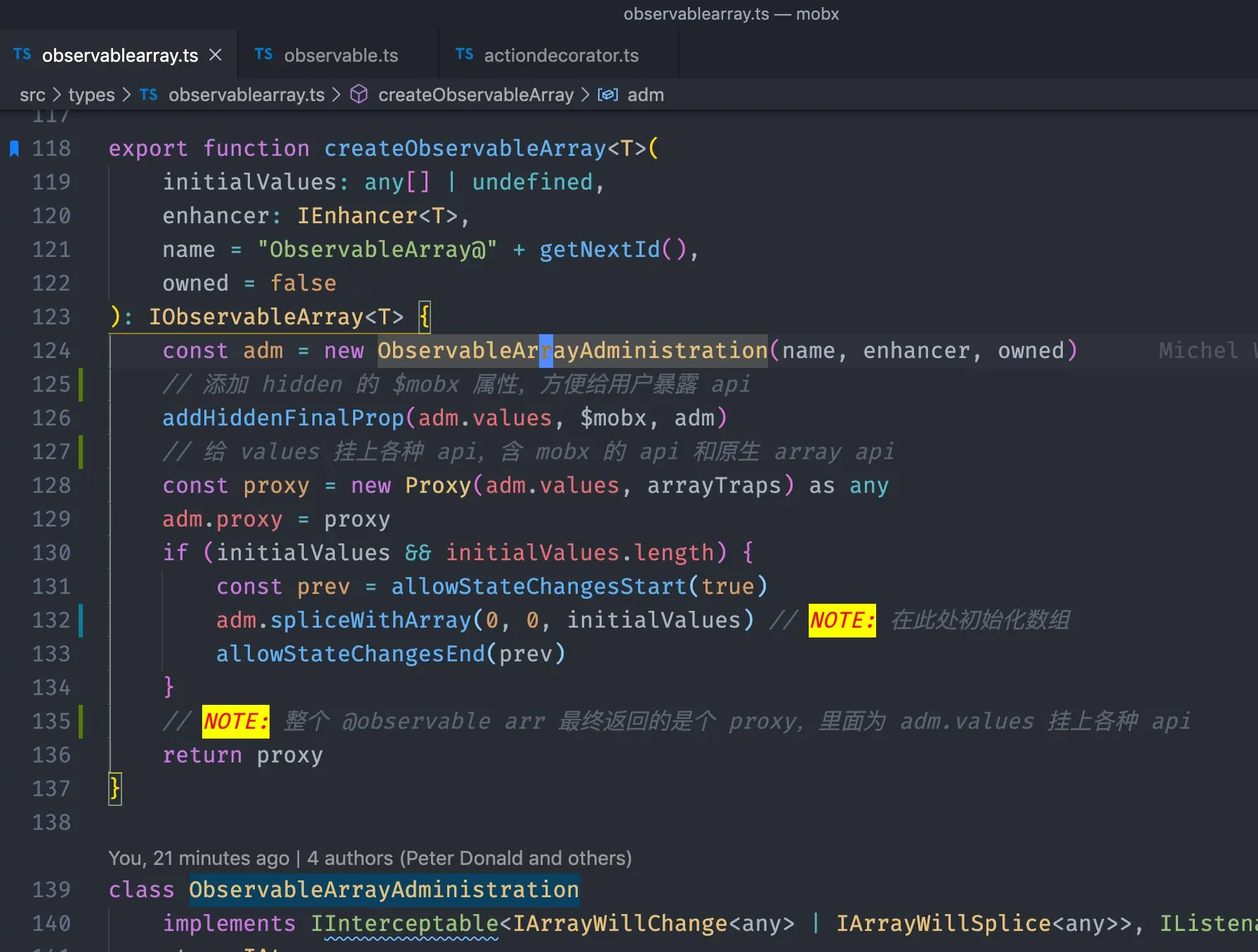This screenshot has height=952, width=1258.
Task: Click the src breadcrumb folder
Action: 32,95
